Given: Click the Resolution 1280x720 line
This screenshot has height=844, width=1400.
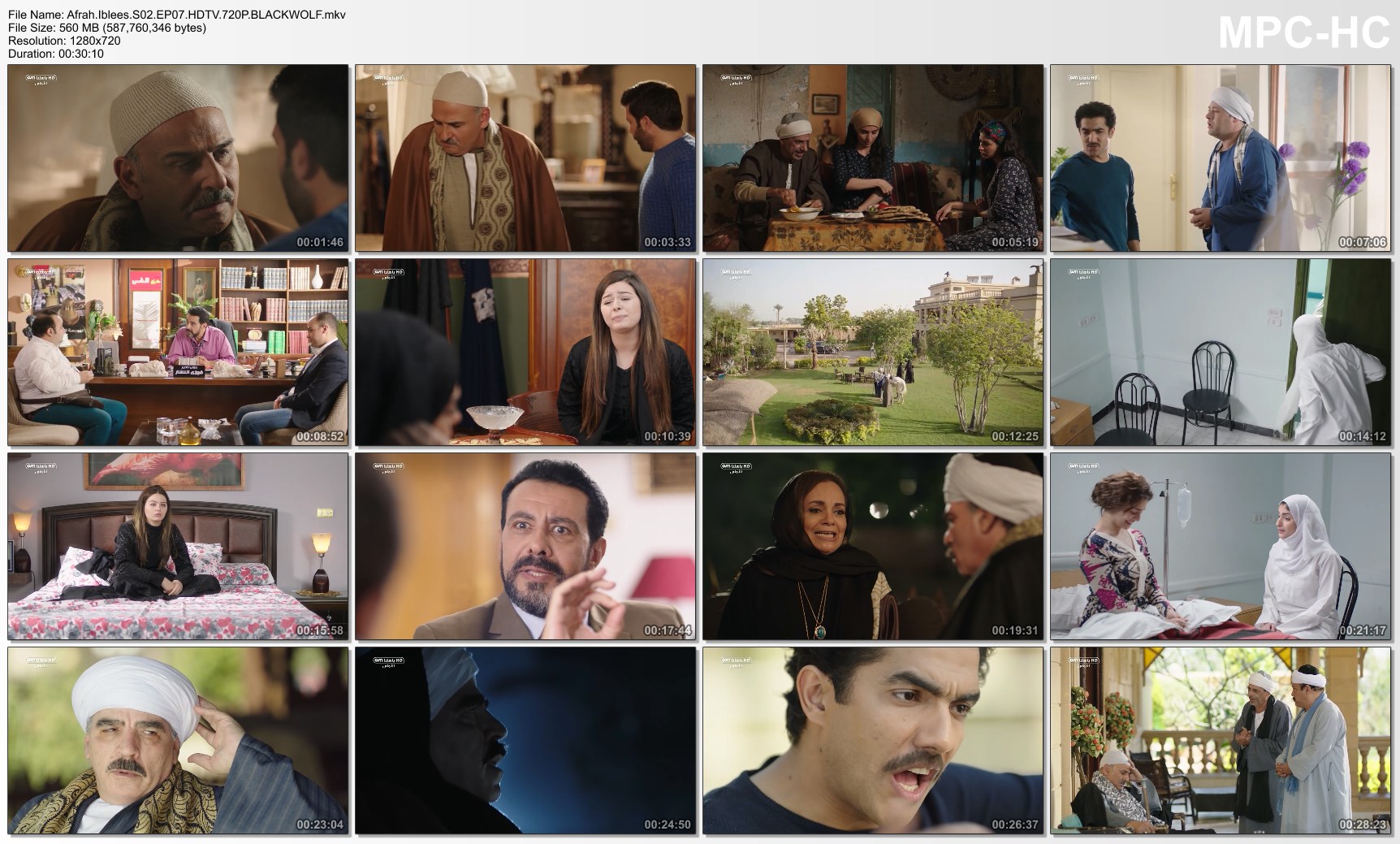Looking at the screenshot, I should tap(64, 41).
